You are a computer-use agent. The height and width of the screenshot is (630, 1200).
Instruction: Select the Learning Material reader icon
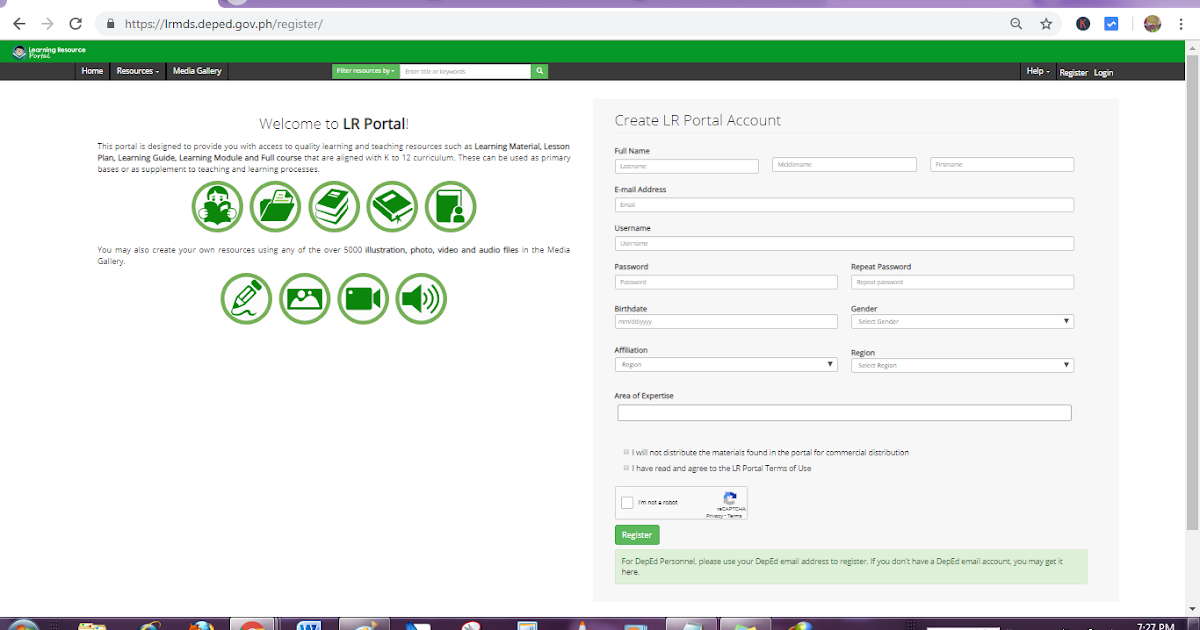pyautogui.click(x=217, y=207)
